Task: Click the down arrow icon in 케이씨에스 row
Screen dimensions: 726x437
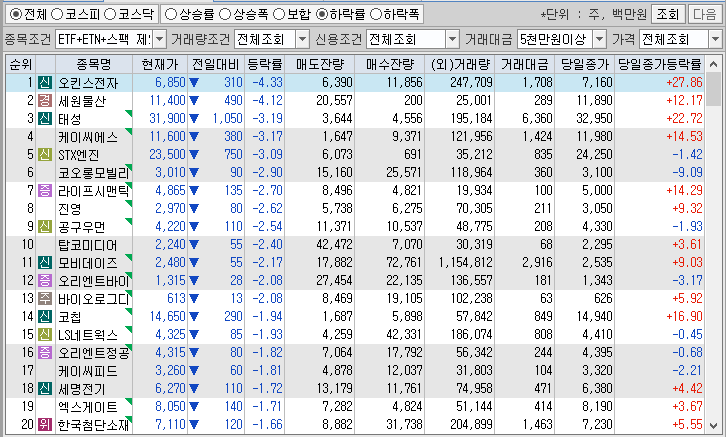Action: point(194,137)
